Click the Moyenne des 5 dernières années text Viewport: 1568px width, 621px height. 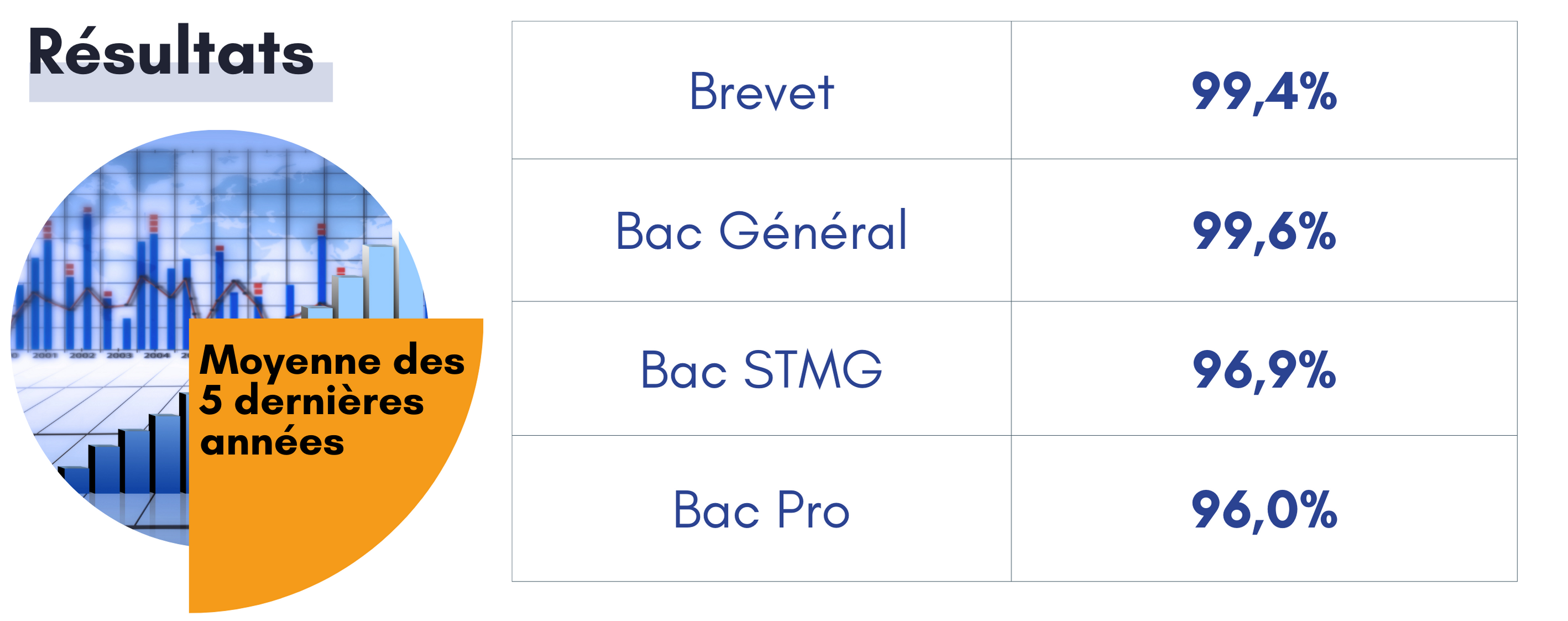tap(332, 400)
